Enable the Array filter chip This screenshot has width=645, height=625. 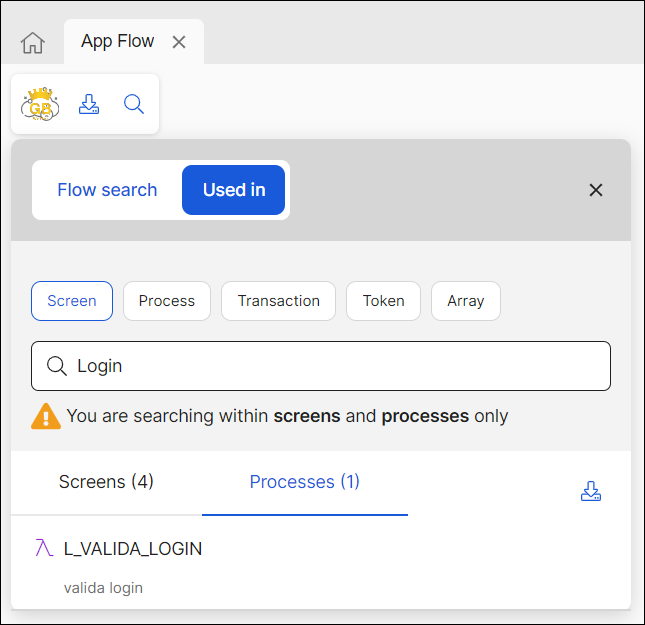(x=466, y=301)
